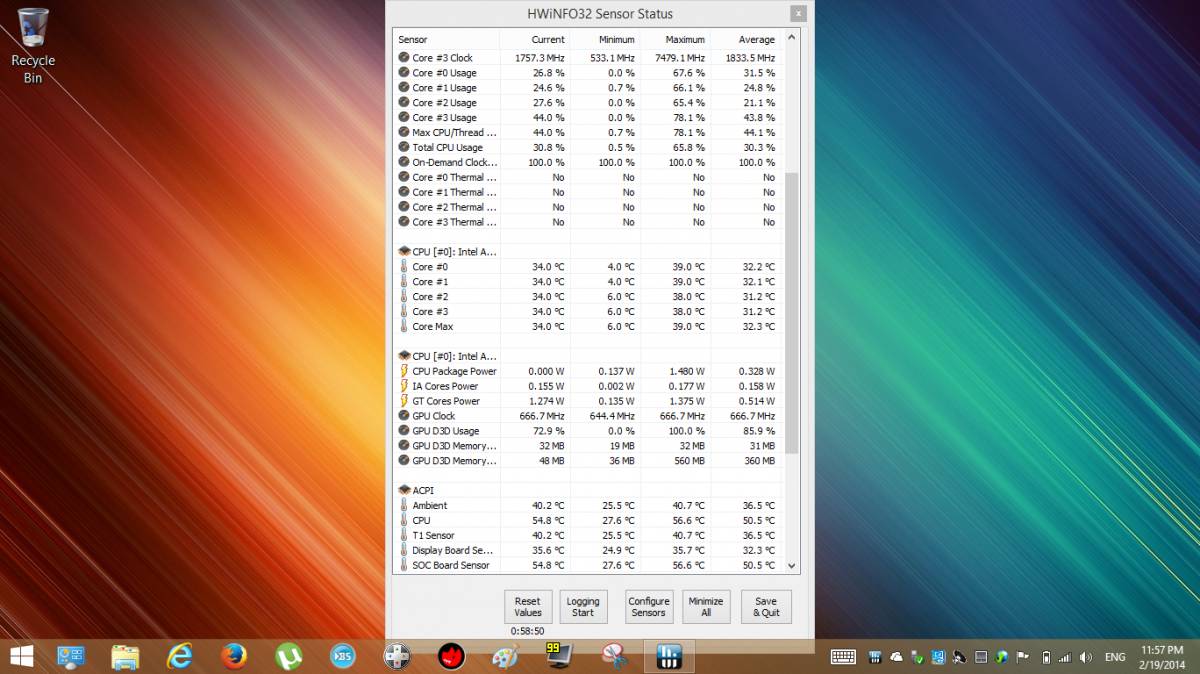The image size is (1200, 674).
Task: Select the GPU D3D Usage row
Action: click(587, 431)
